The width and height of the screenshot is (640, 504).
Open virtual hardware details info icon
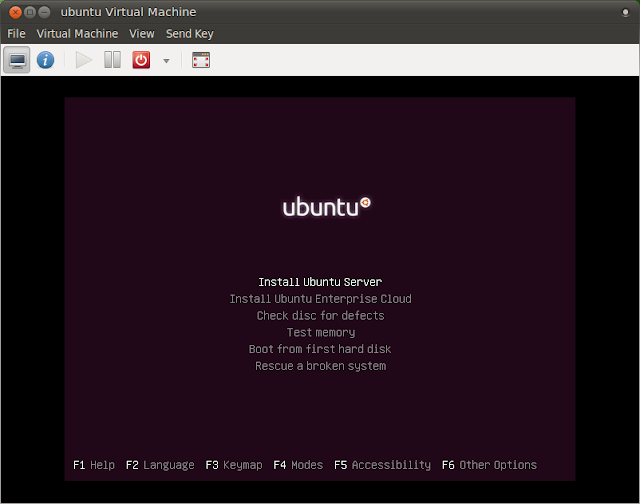click(x=46, y=60)
